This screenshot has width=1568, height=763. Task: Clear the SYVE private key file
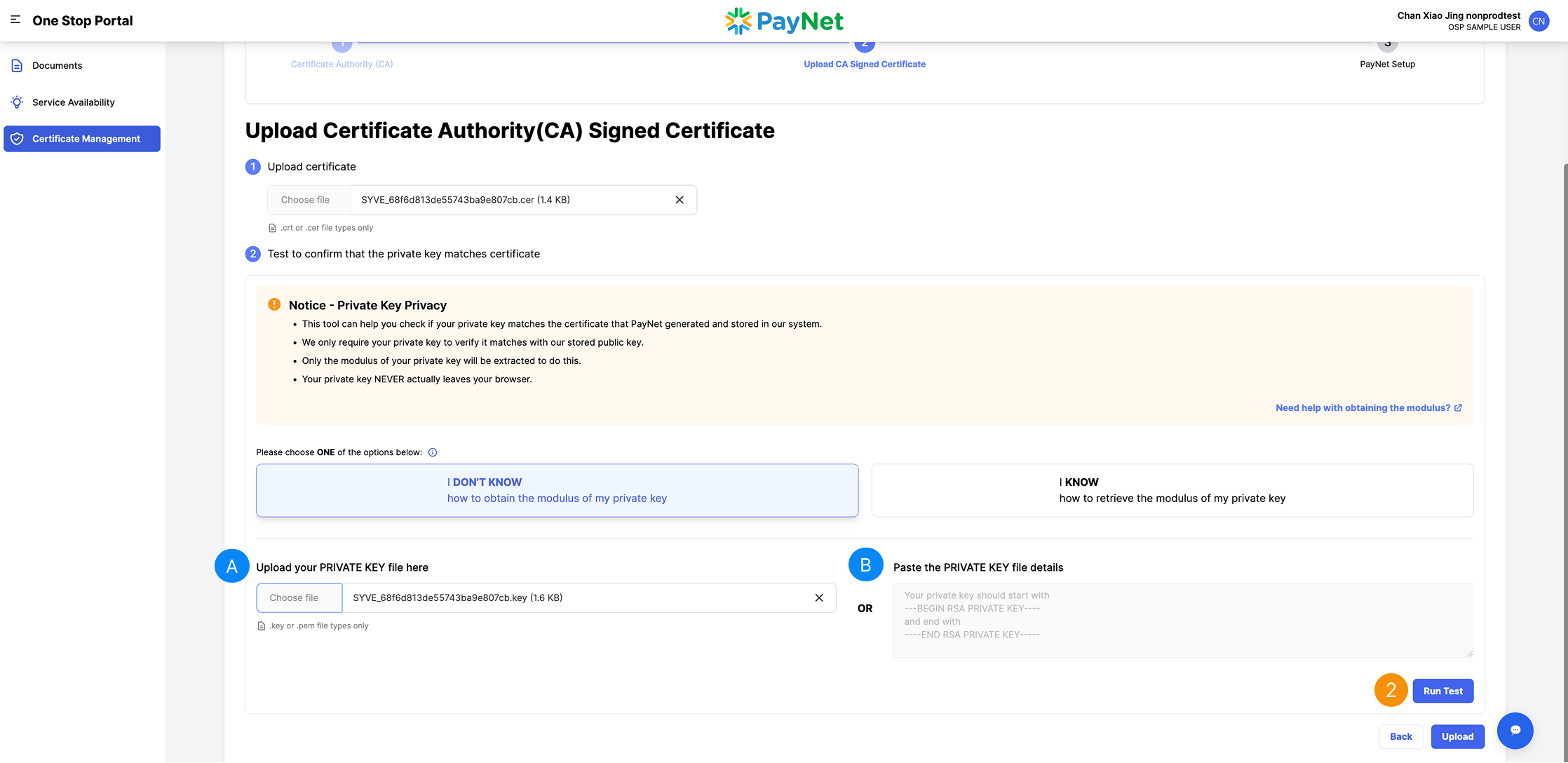(818, 597)
